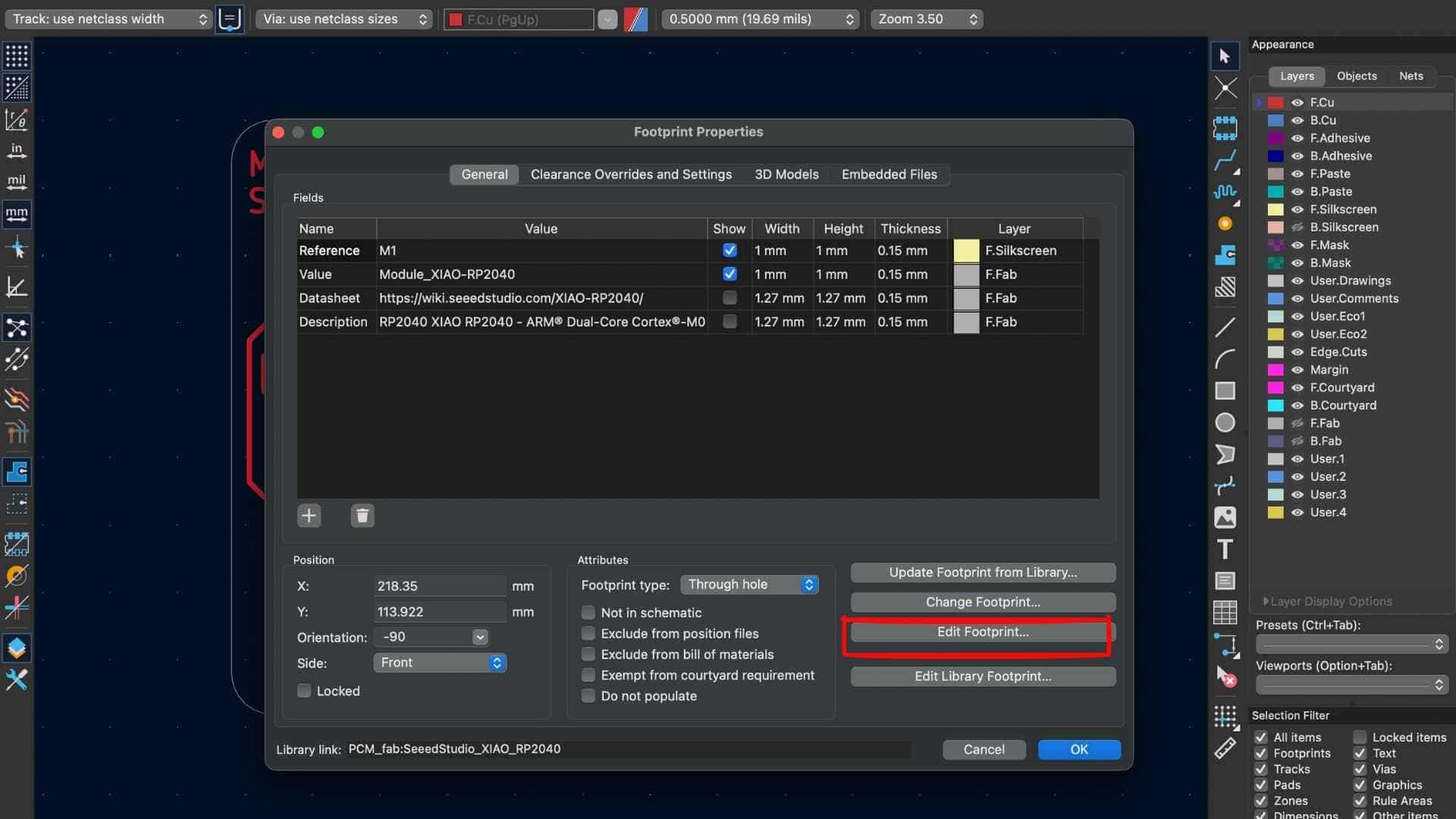Toggle visibility of the F.Silkscreen layer
This screenshot has height=819, width=1456.
(1298, 209)
